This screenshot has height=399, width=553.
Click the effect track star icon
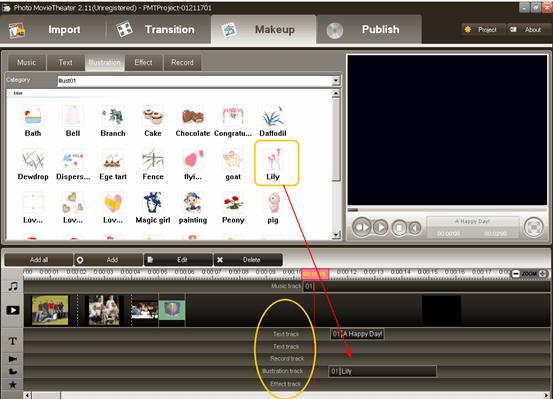tap(13, 385)
